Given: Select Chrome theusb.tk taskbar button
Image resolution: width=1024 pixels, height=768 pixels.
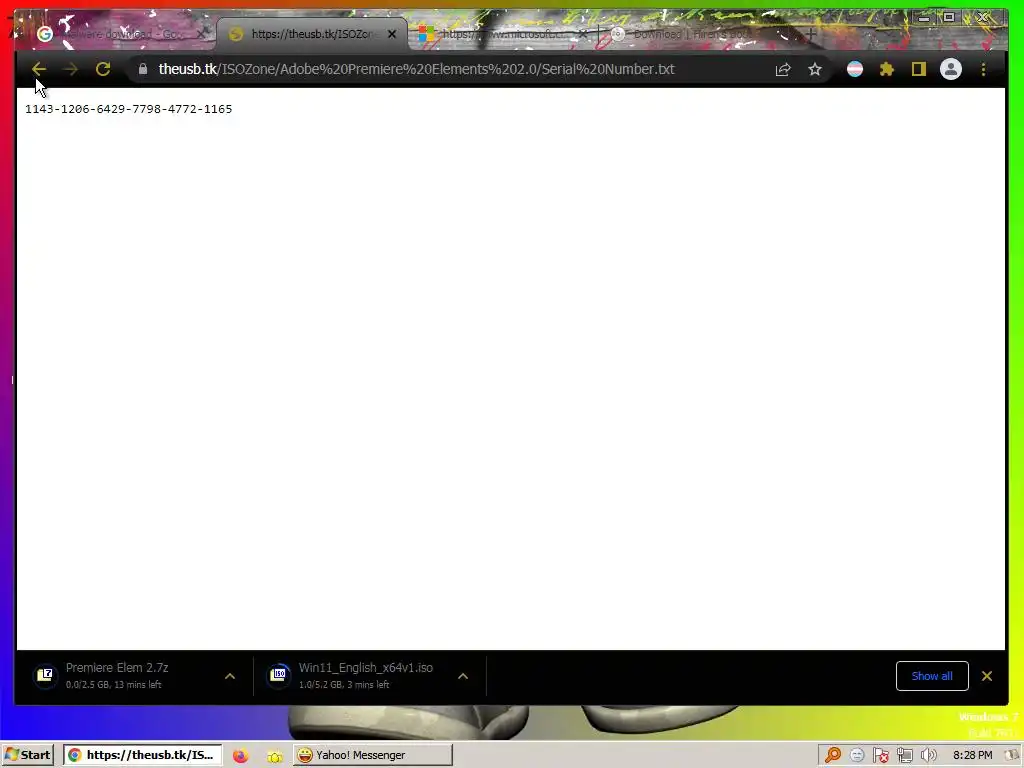Looking at the screenshot, I should [143, 755].
